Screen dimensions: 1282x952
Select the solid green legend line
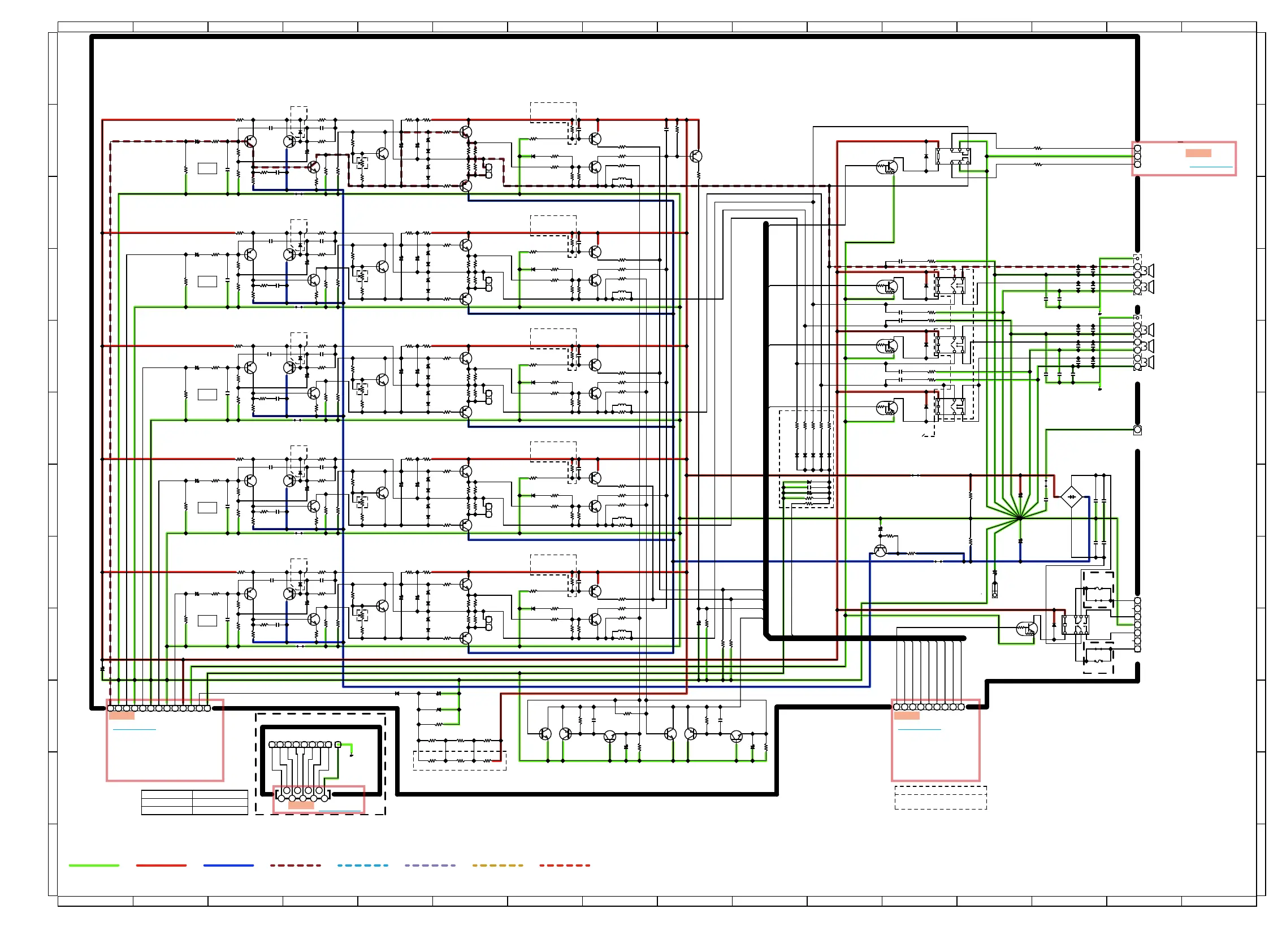(94, 866)
